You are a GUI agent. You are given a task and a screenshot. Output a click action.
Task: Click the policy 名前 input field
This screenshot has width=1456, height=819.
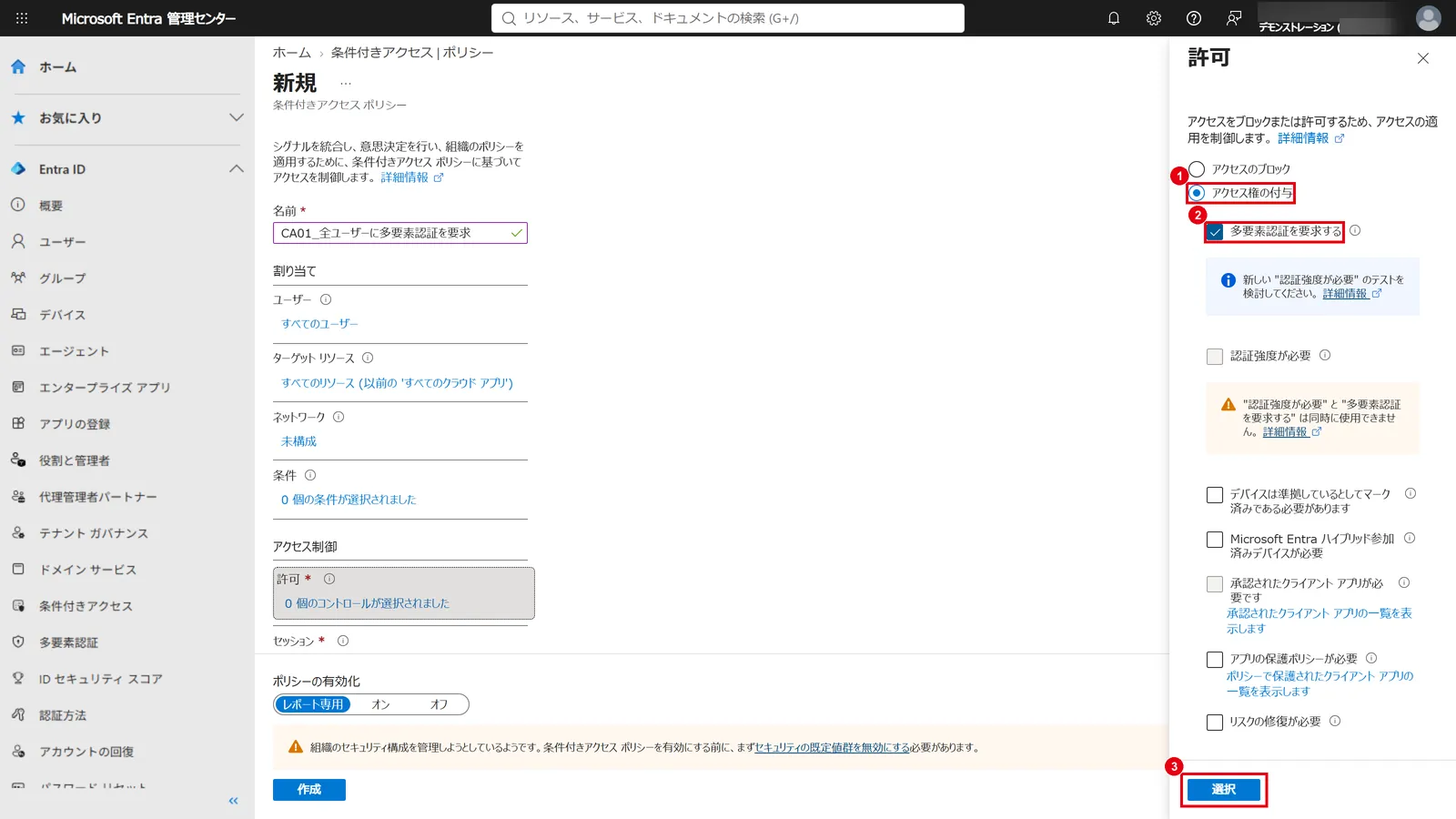(400, 233)
